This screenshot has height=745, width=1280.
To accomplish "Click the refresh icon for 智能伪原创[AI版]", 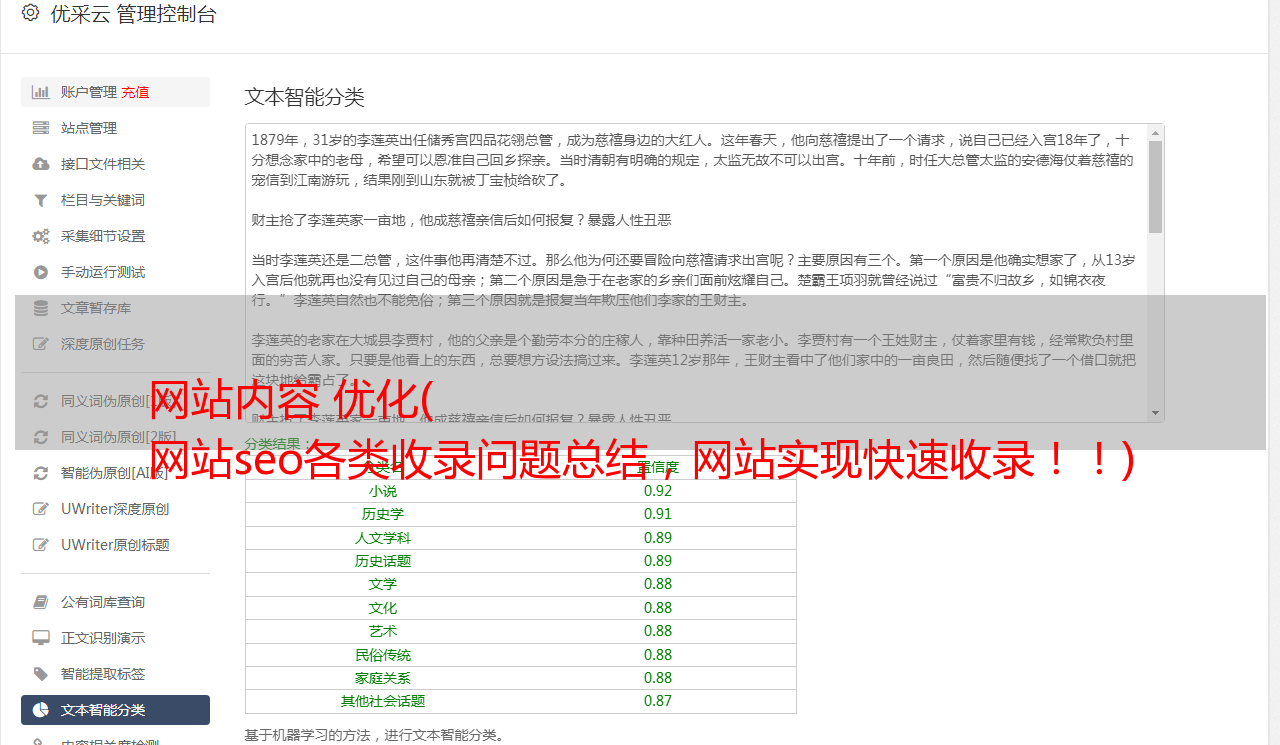I will [41, 473].
